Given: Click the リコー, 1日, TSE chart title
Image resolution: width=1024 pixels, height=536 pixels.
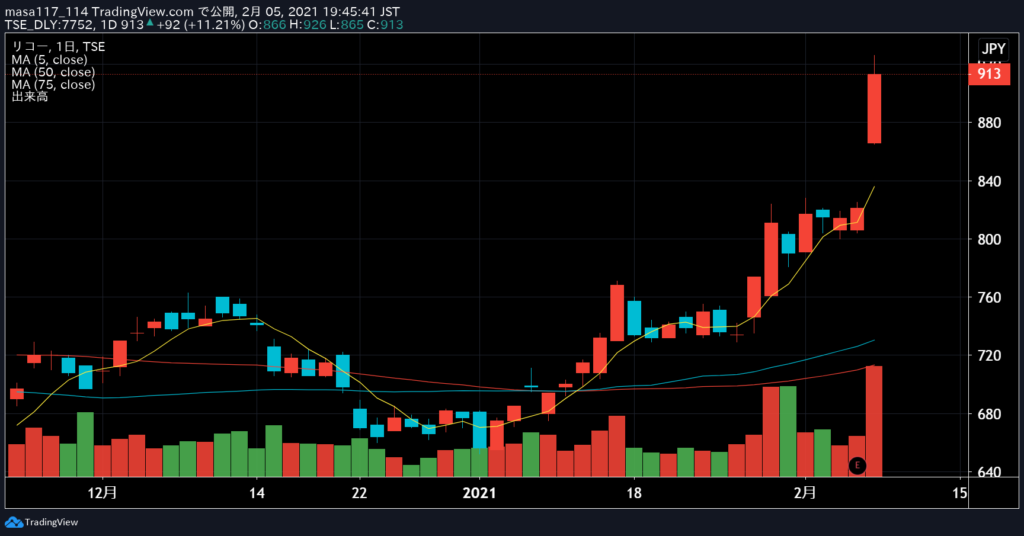Looking at the screenshot, I should click(x=58, y=46).
